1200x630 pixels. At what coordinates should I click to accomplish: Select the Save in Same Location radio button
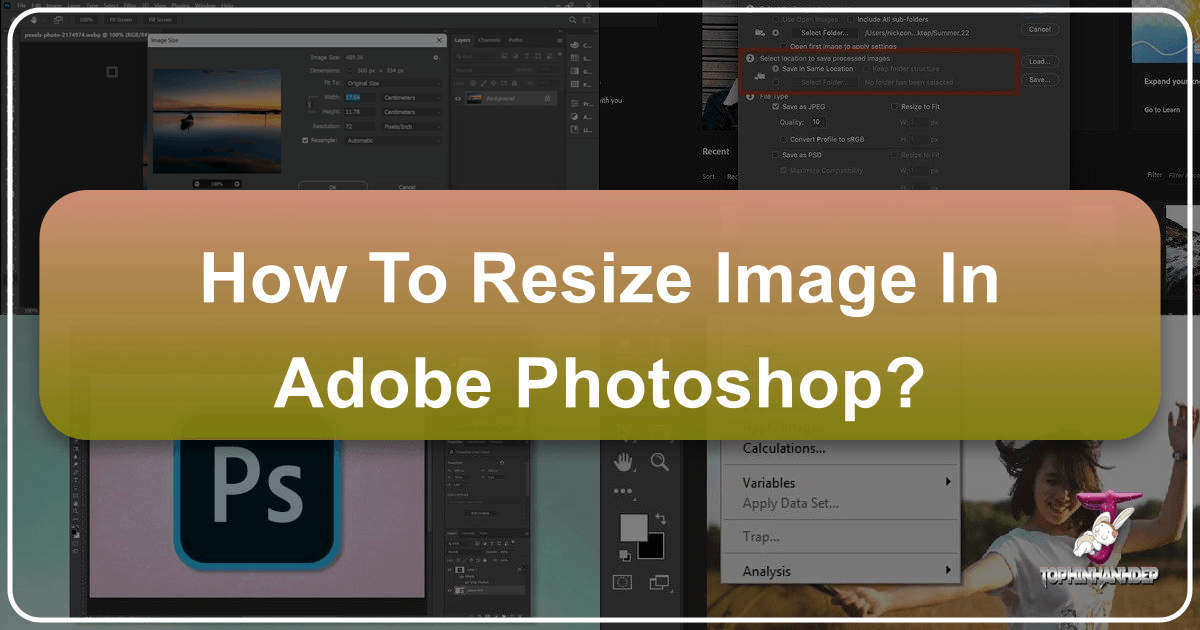tap(776, 69)
